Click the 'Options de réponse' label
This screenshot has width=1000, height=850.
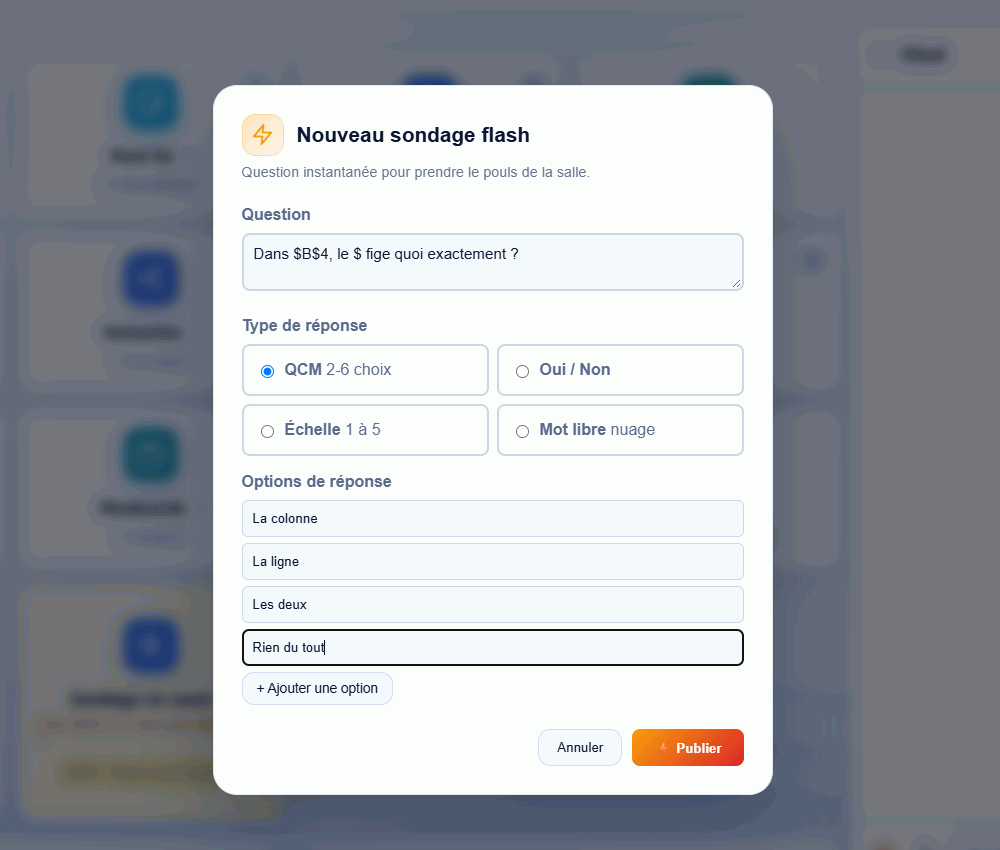coord(316,481)
